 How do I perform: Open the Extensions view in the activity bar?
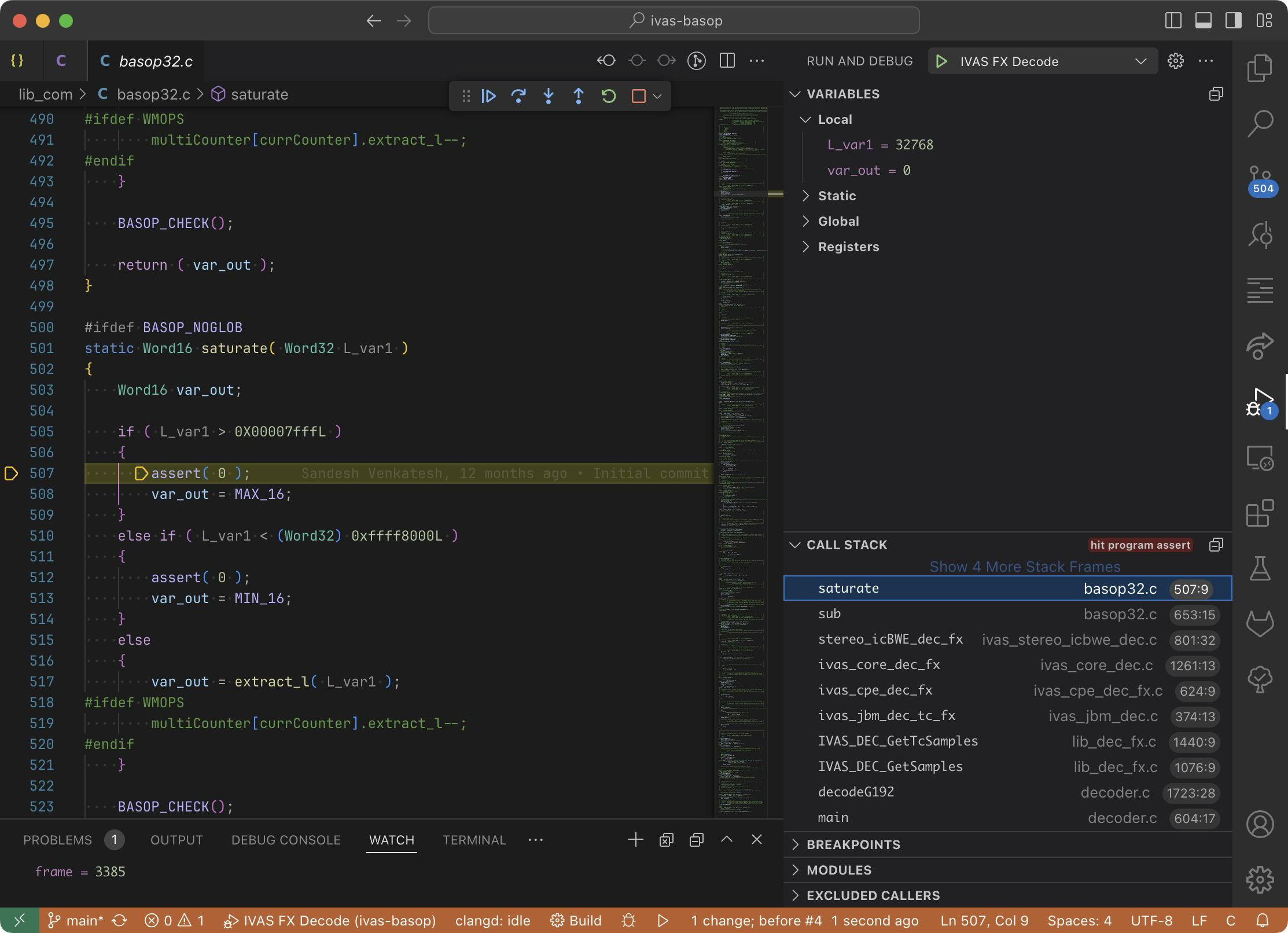(1260, 513)
